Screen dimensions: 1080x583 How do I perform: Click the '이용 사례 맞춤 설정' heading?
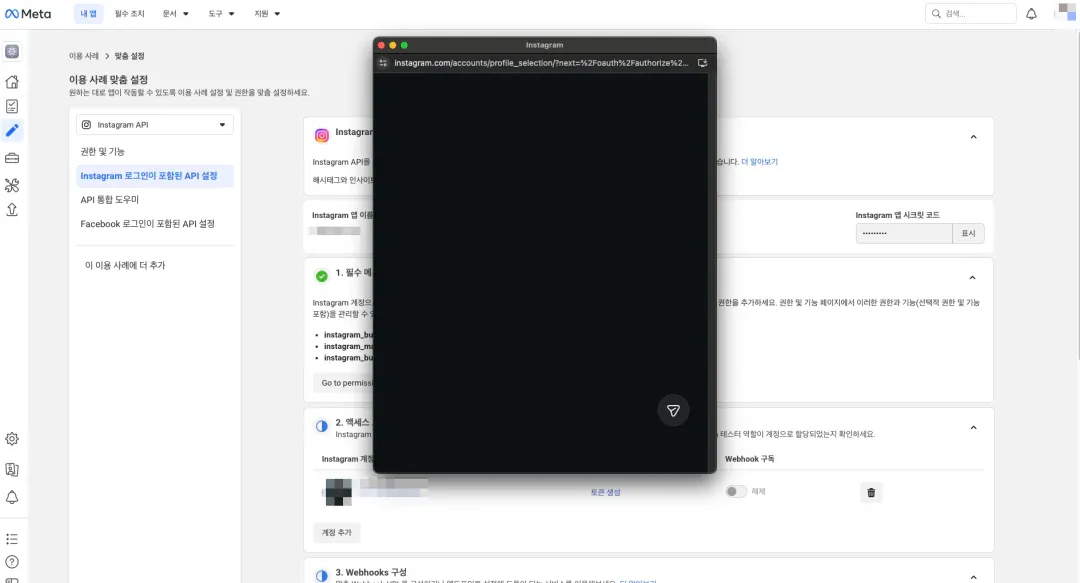click(x=108, y=80)
